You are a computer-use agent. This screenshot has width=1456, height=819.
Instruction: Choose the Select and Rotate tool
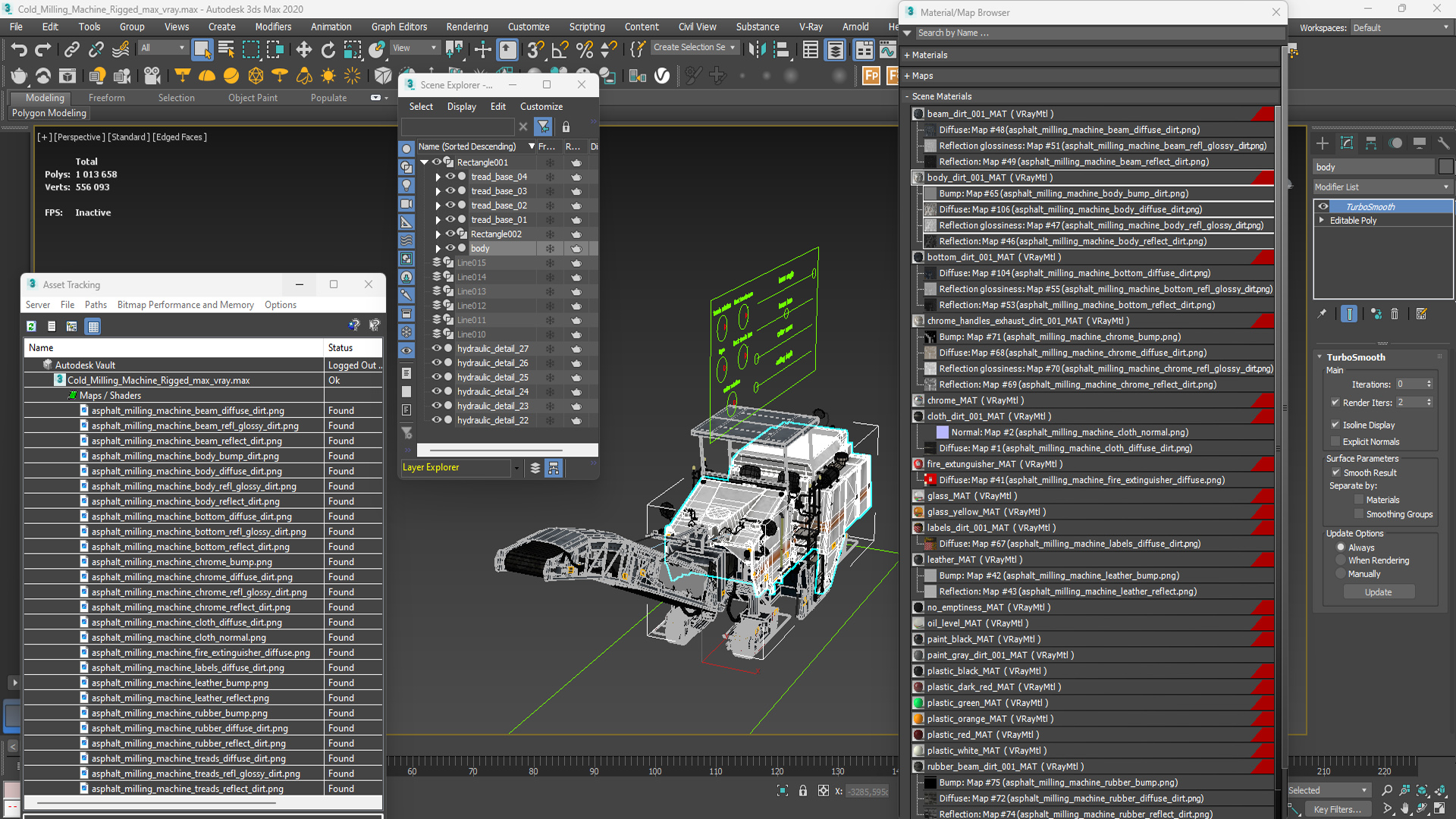tap(328, 50)
